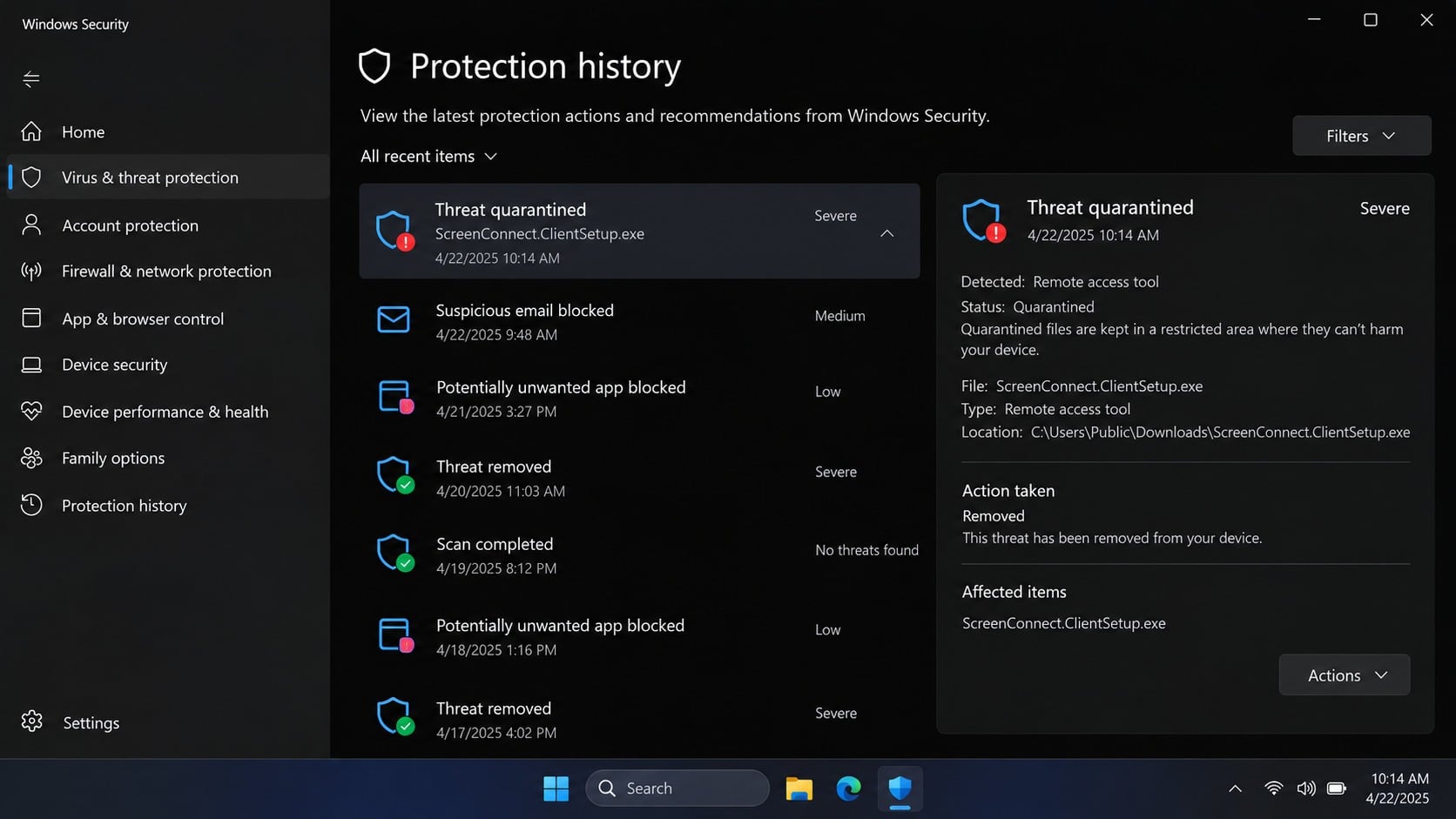The image size is (1456, 819).
Task: Open Account protection section
Action: (168, 225)
